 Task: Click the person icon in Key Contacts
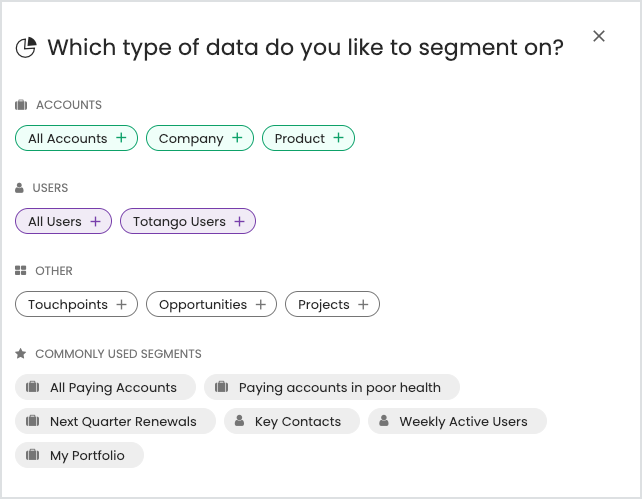[239, 421]
